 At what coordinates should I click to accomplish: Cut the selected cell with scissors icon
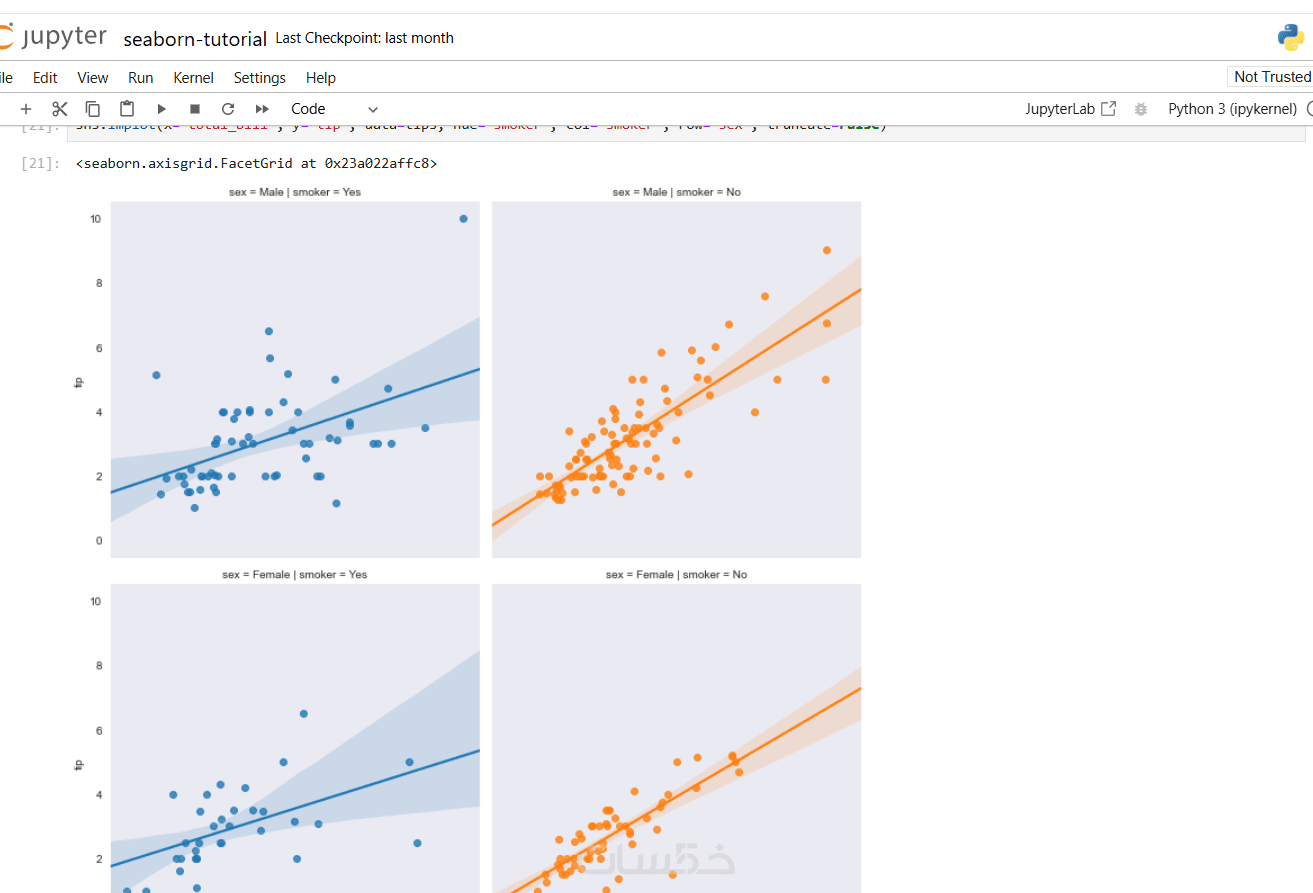[60, 109]
